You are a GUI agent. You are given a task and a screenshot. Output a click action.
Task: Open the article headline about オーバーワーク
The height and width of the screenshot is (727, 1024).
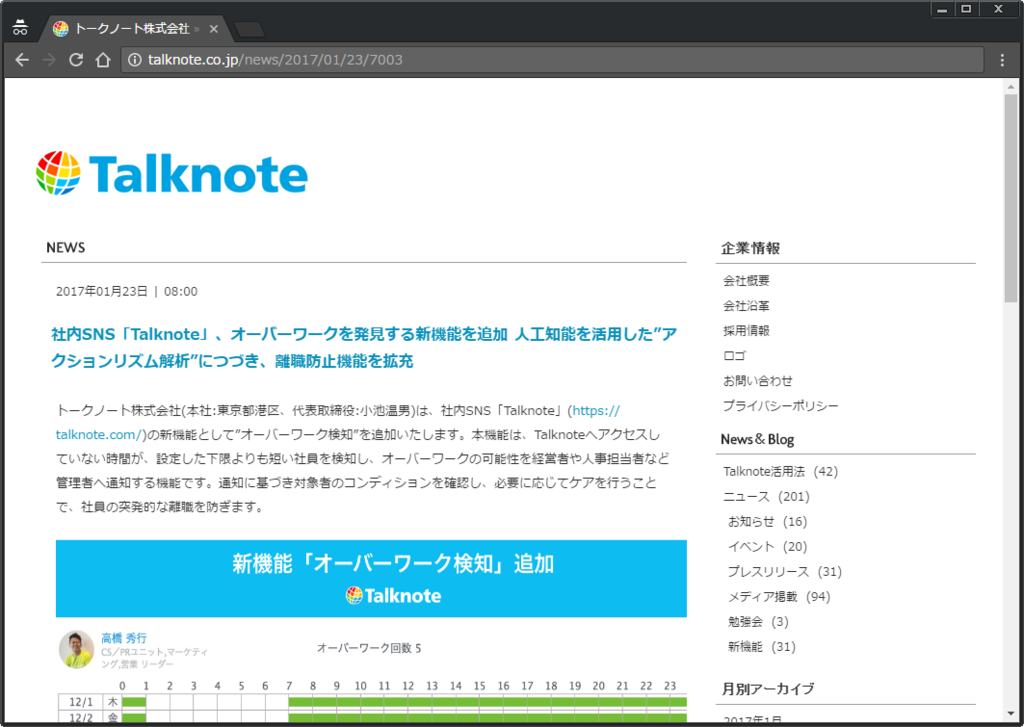(364, 347)
